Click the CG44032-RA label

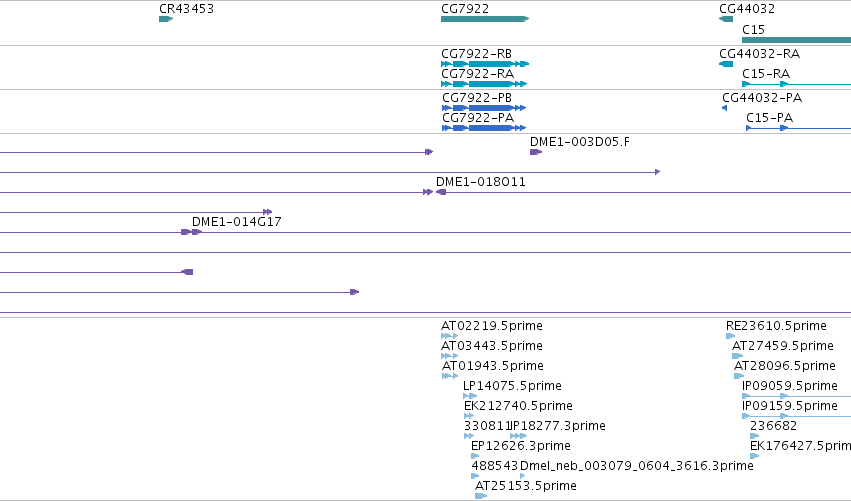759,54
